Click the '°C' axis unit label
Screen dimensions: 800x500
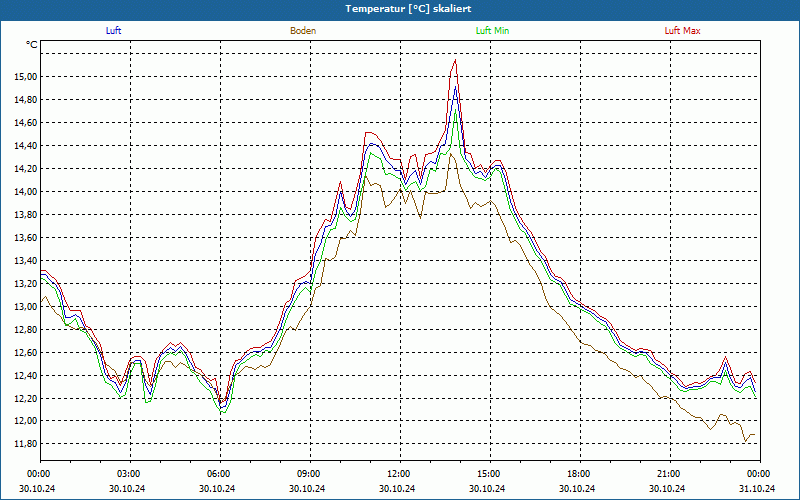pyautogui.click(x=32, y=45)
